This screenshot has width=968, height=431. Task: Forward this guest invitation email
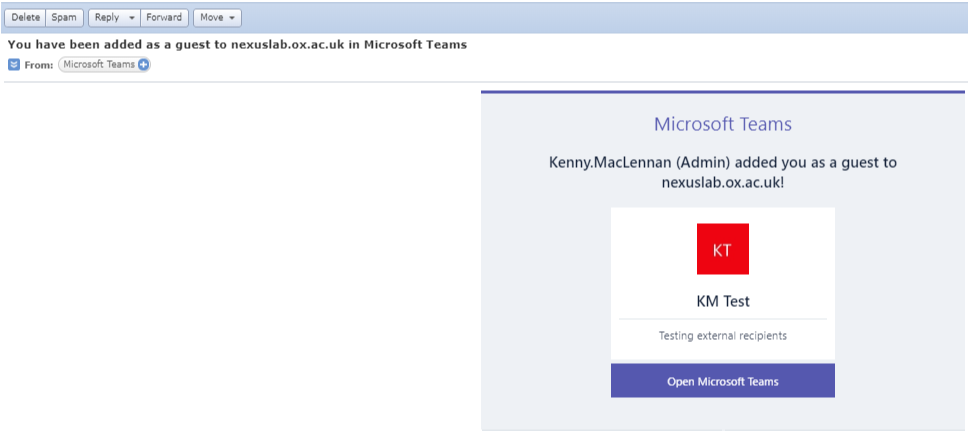164,18
